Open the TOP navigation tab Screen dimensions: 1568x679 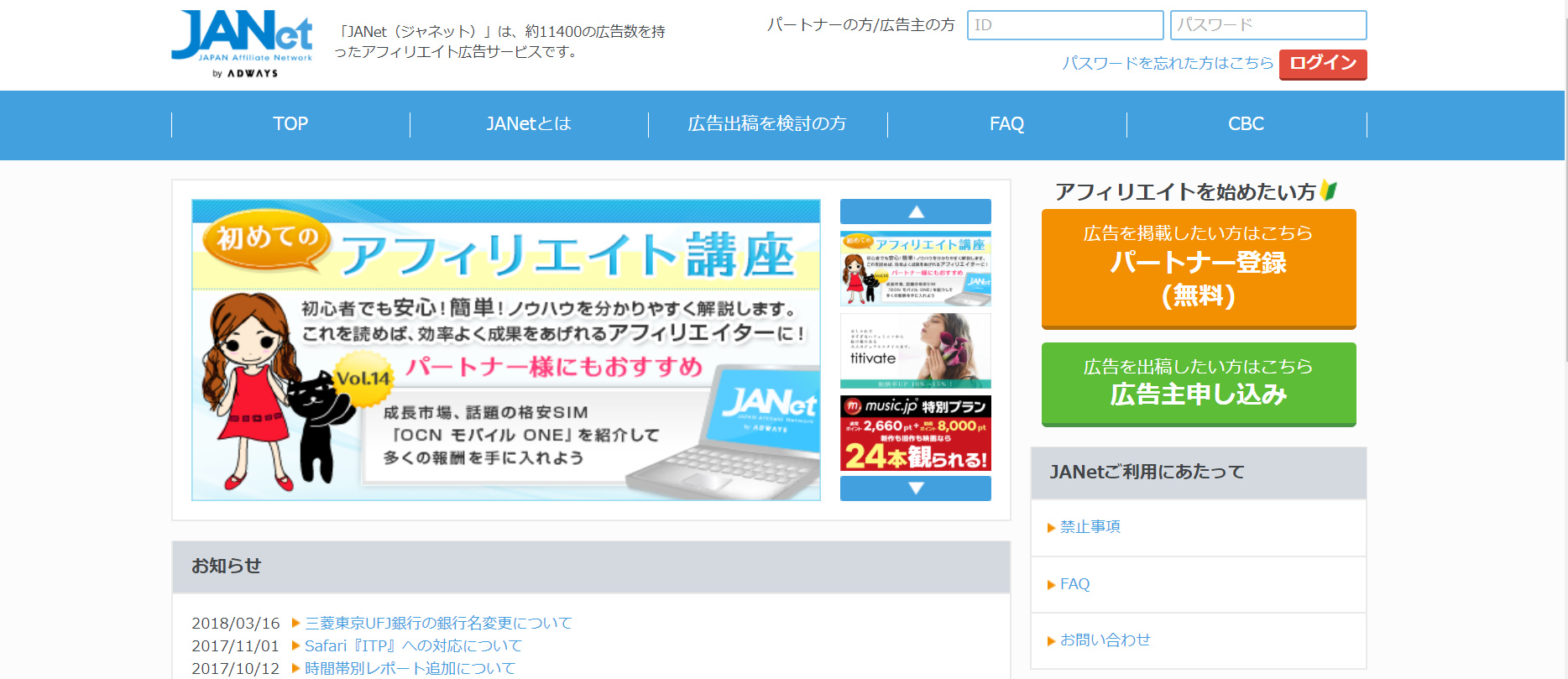tap(290, 124)
